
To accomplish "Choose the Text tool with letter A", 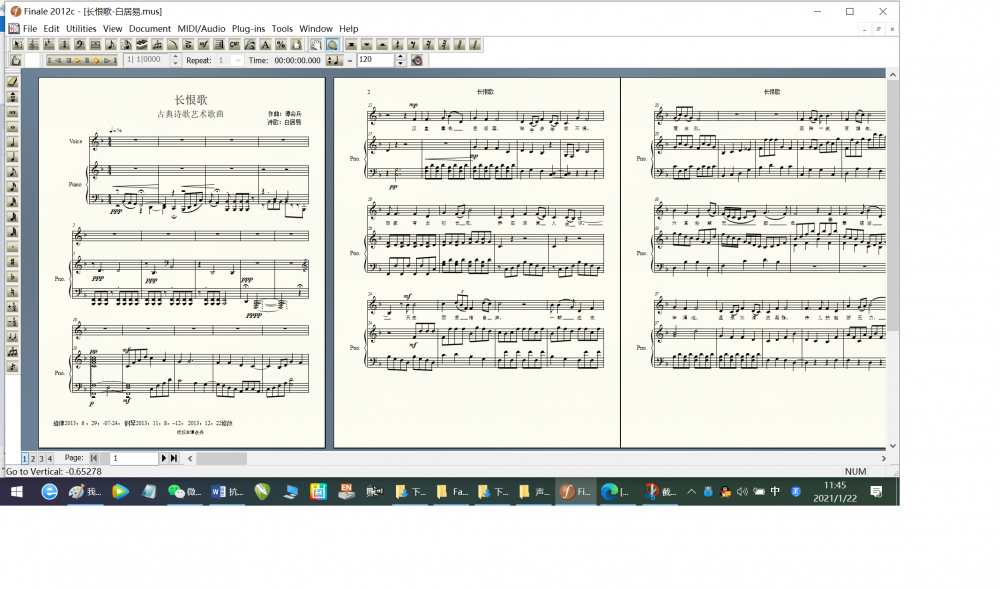I will 265,45.
